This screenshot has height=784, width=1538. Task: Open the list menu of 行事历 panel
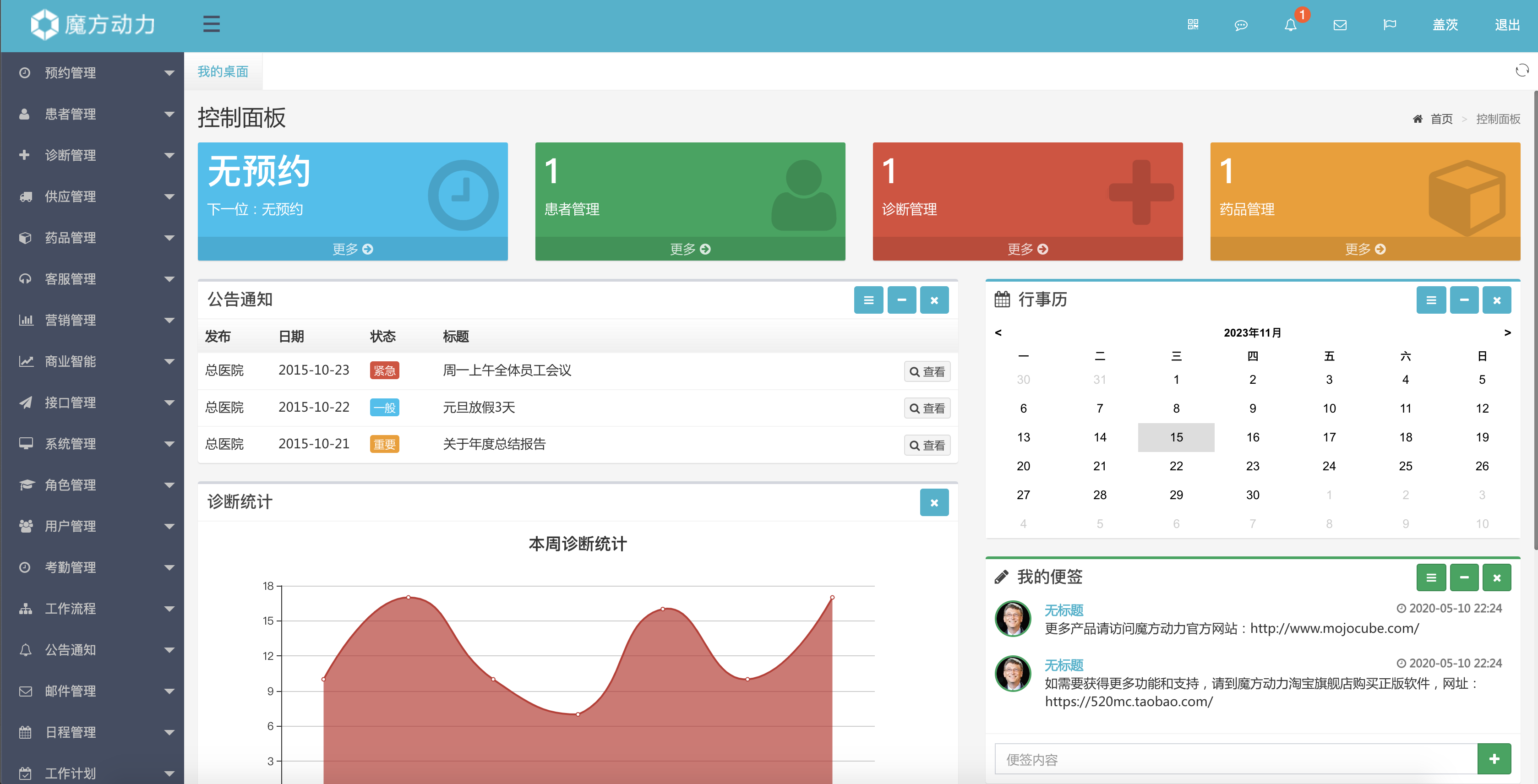coord(1431,300)
